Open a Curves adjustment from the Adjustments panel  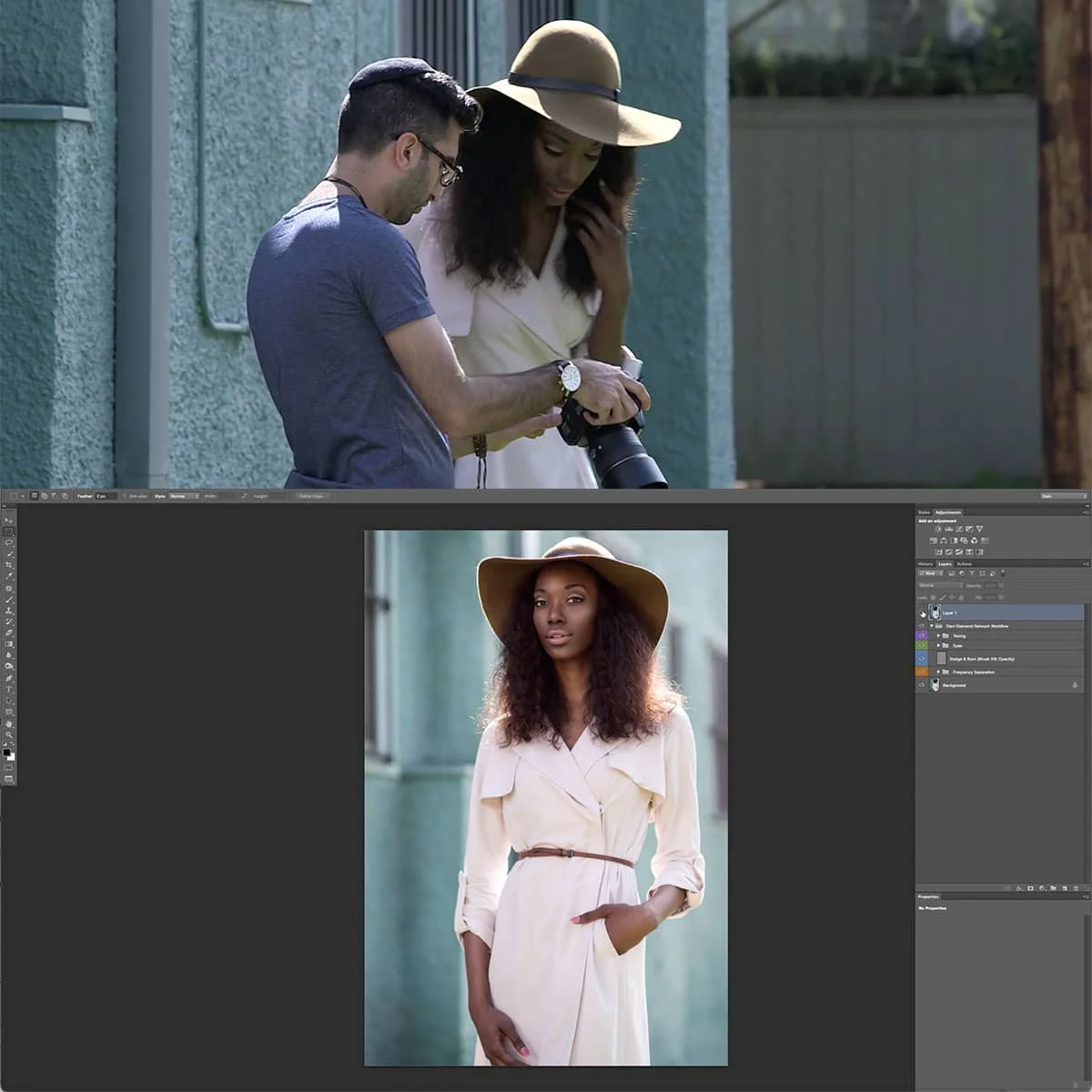point(958,529)
